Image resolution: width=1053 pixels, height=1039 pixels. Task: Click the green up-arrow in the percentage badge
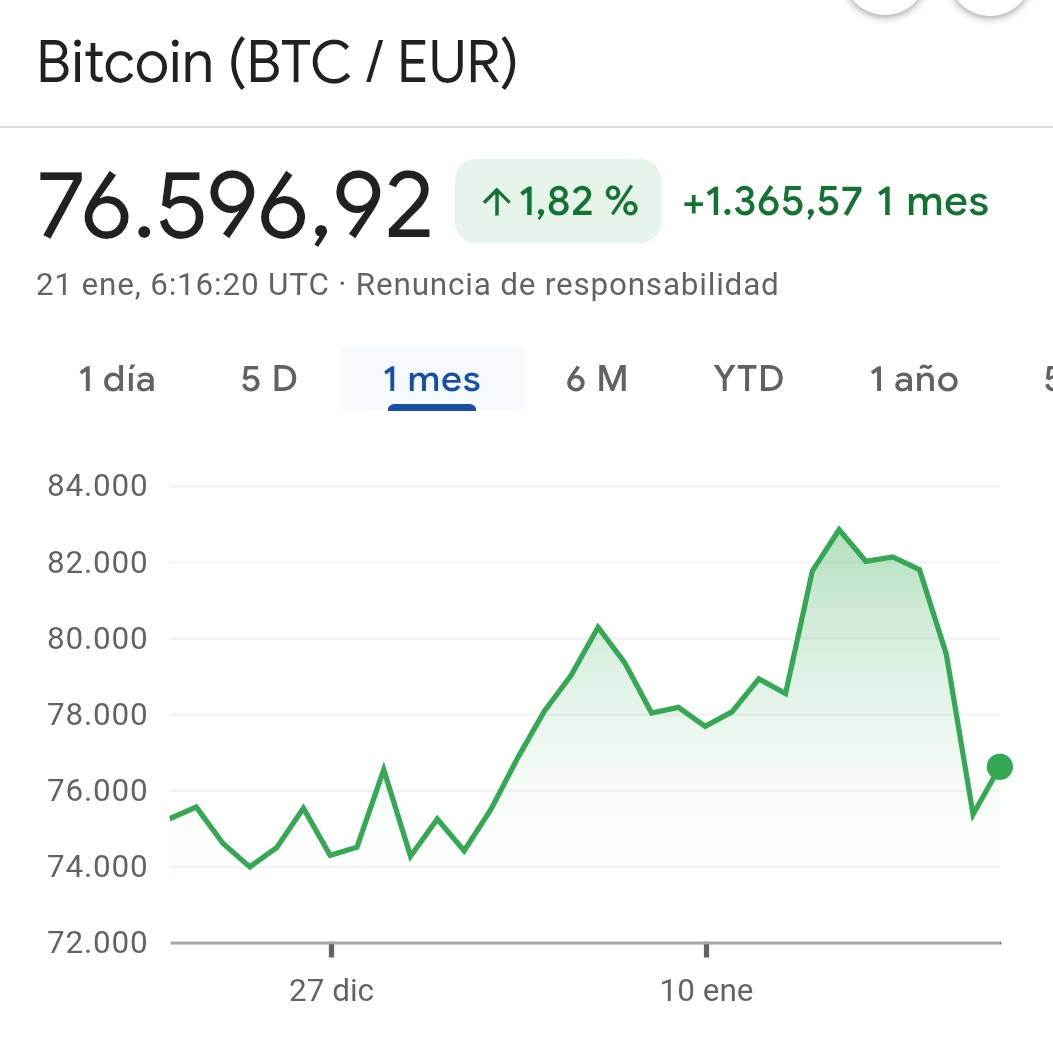pos(496,203)
